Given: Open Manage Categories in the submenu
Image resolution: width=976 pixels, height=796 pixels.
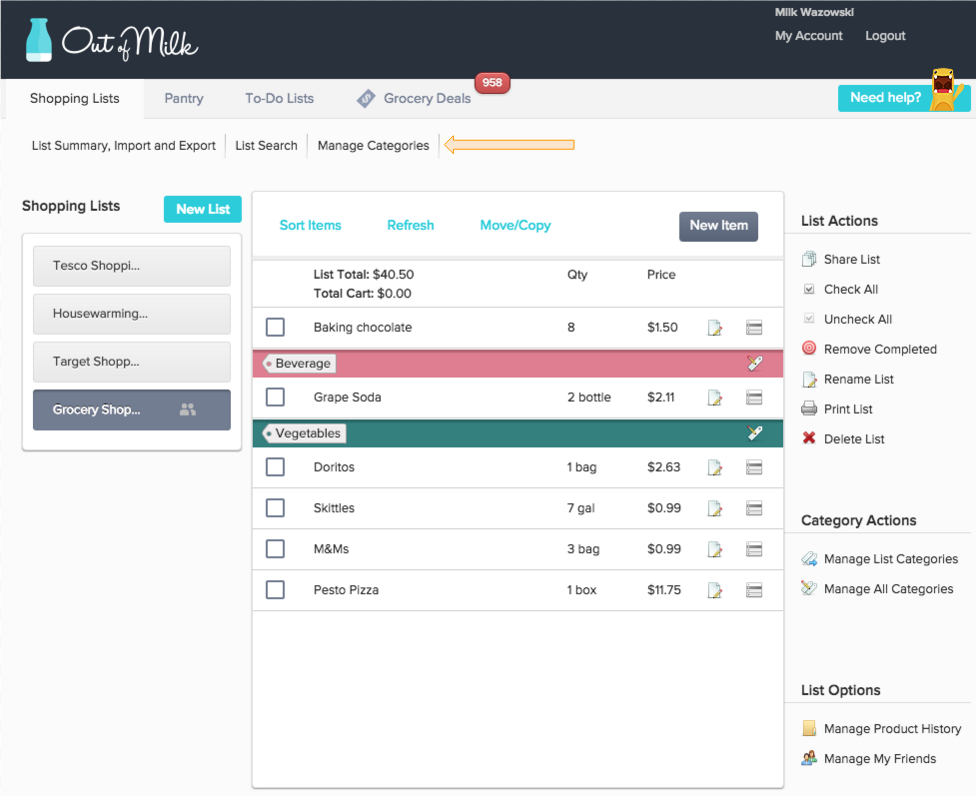Looking at the screenshot, I should coord(373,146).
